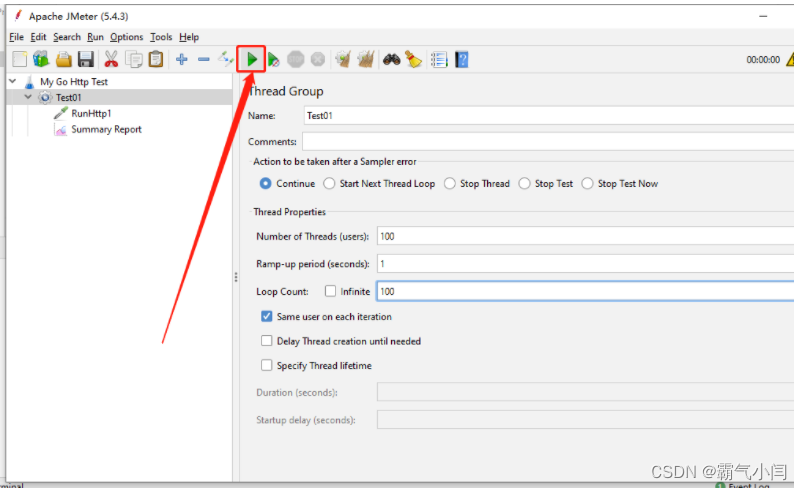Image resolution: width=802 pixels, height=490 pixels.
Task: Open the Run menu
Action: 95,37
